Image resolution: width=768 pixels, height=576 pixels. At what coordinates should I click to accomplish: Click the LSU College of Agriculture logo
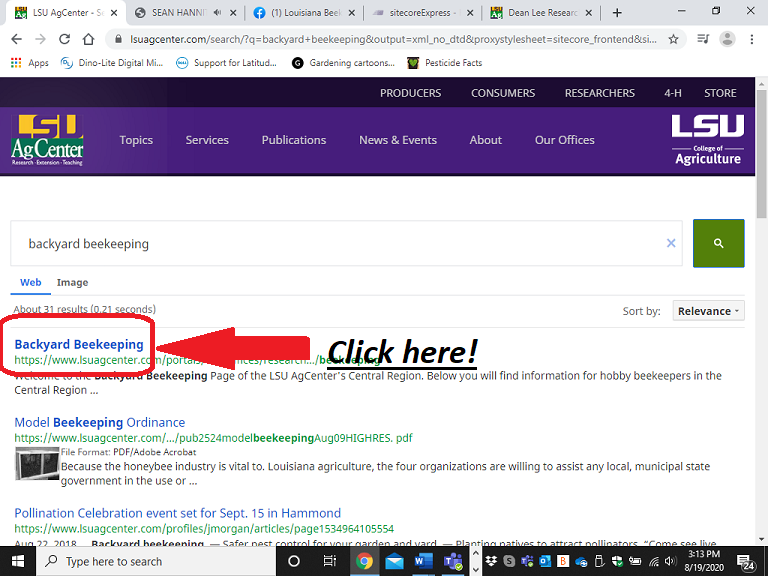[708, 140]
